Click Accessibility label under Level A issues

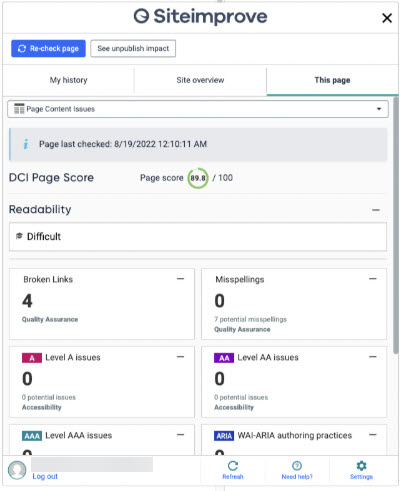pyautogui.click(x=42, y=407)
